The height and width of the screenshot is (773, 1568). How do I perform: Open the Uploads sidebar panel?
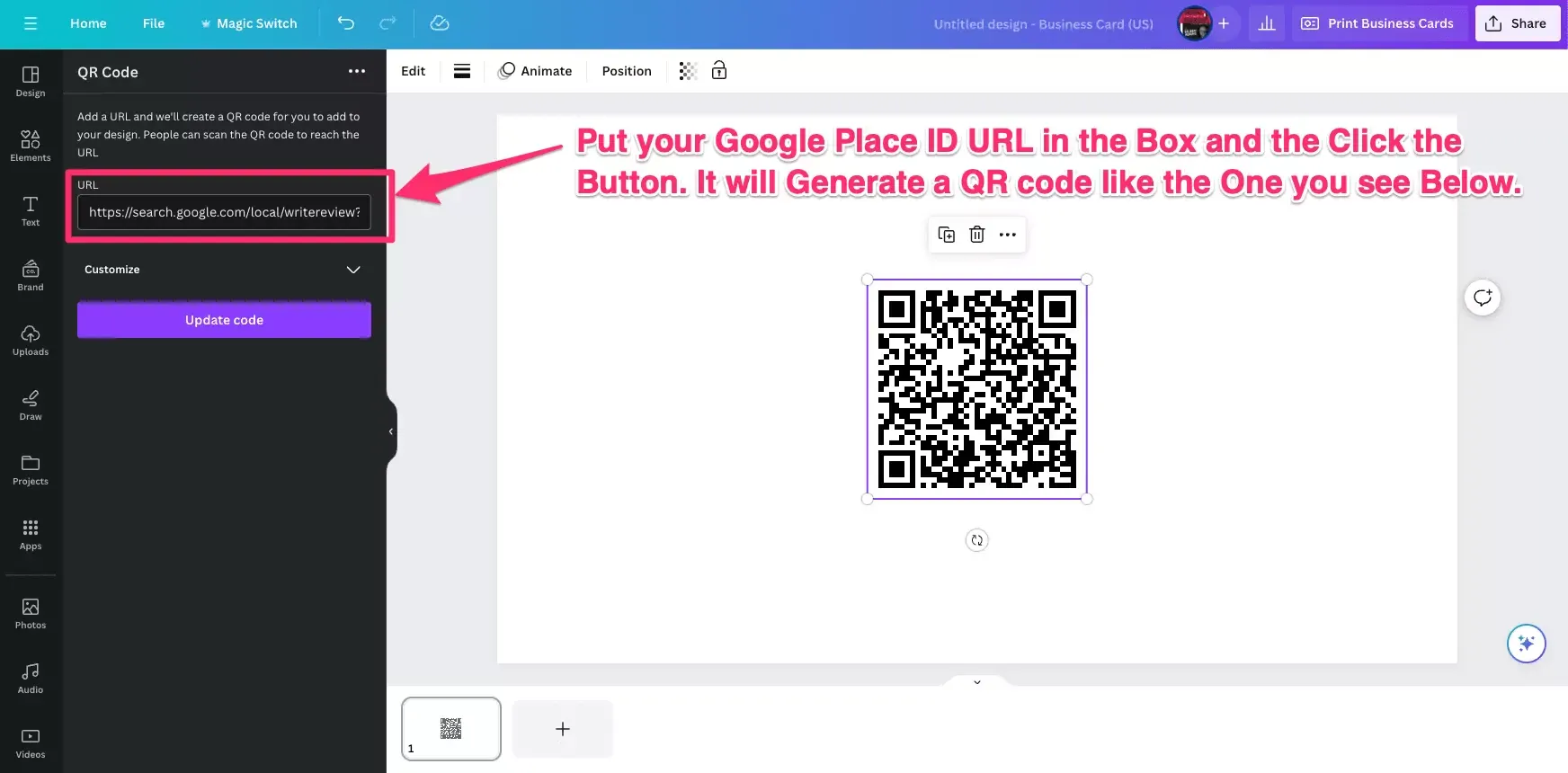click(x=31, y=340)
